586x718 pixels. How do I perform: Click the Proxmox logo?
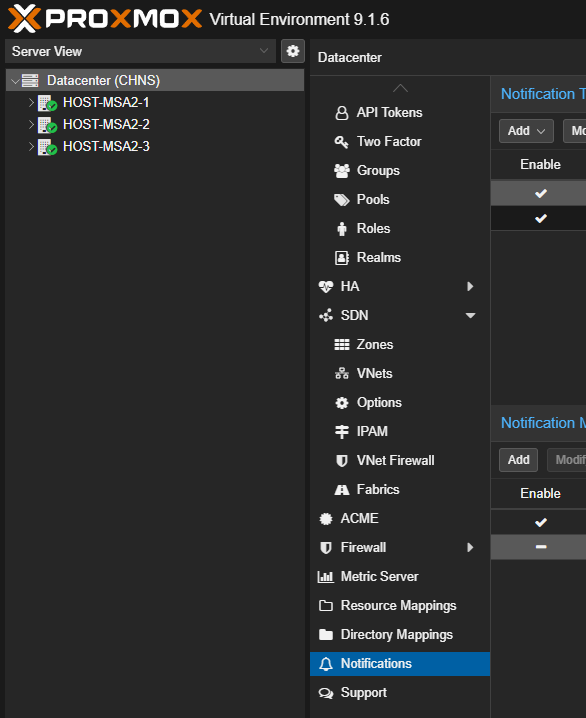(105, 19)
